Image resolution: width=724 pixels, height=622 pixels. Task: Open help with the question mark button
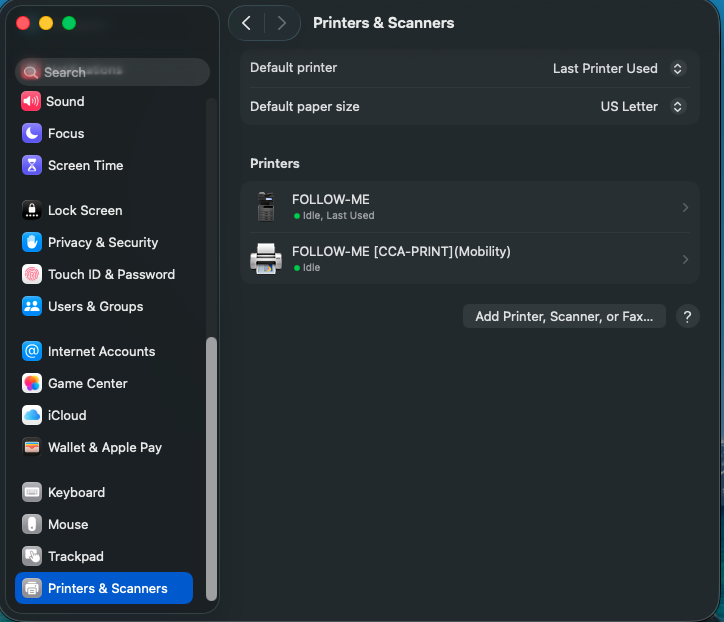tap(687, 316)
